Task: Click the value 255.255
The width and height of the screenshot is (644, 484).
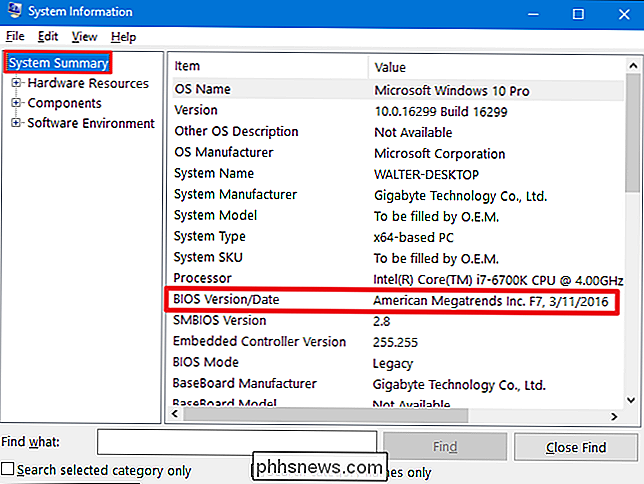Action: 395,342
